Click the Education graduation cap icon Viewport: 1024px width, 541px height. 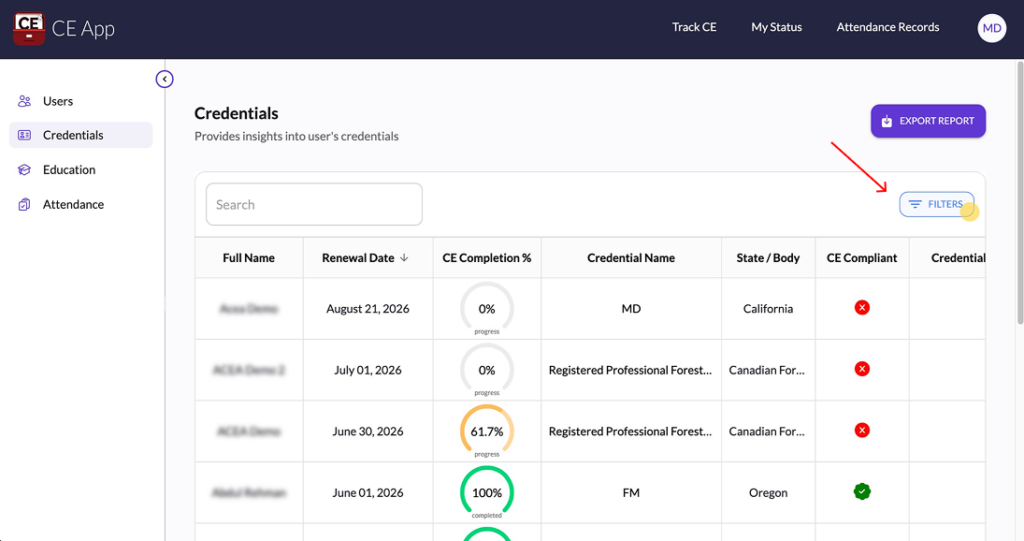click(25, 170)
